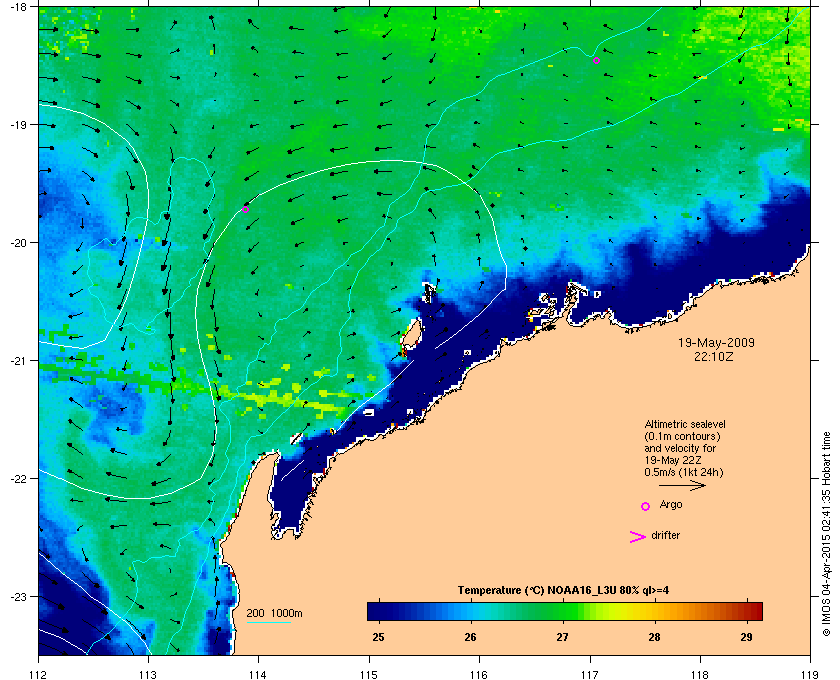Click the '0.5m/s (1kt 24h)' legend text

tap(684, 473)
